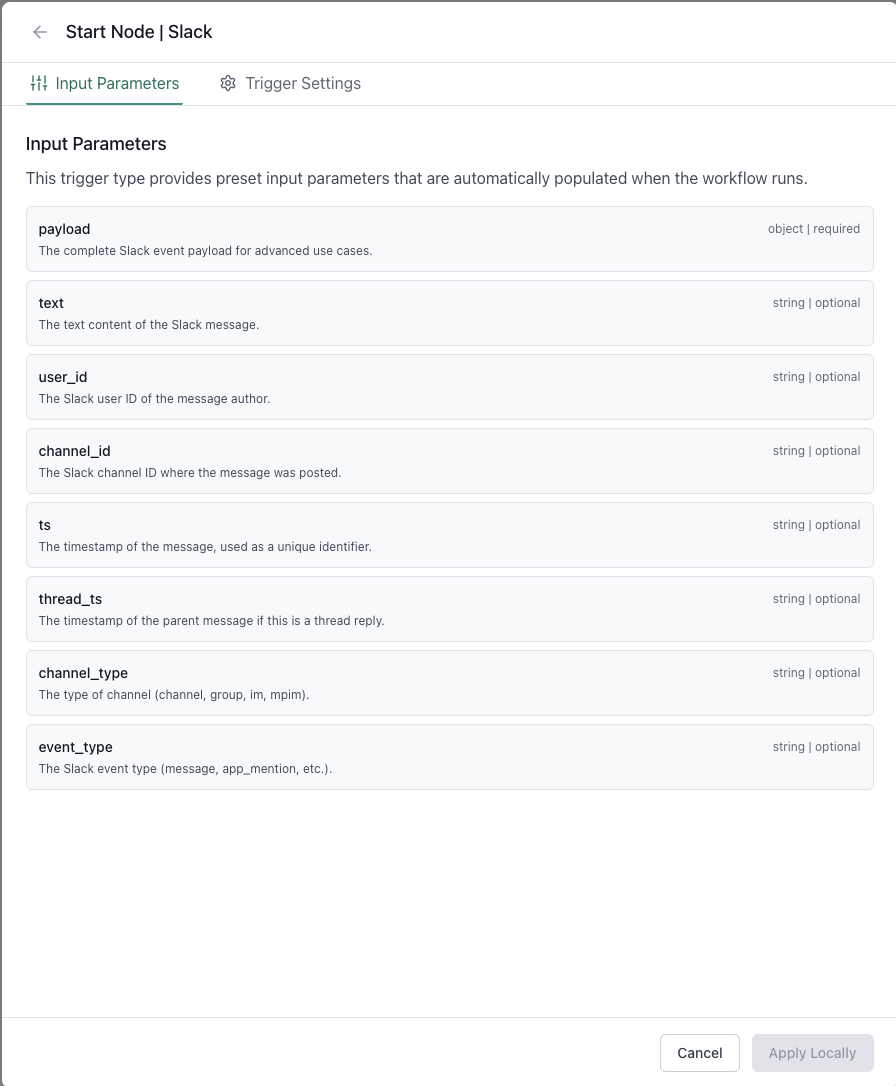Click the thread_ts parameter entry
This screenshot has width=896, height=1086.
point(448,608)
